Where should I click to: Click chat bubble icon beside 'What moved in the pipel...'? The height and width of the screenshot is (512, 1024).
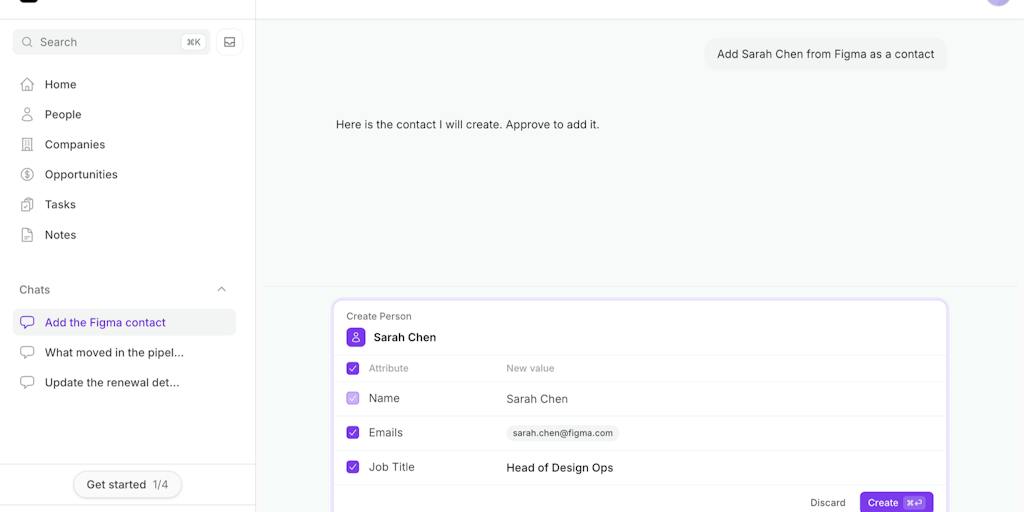[x=27, y=352]
